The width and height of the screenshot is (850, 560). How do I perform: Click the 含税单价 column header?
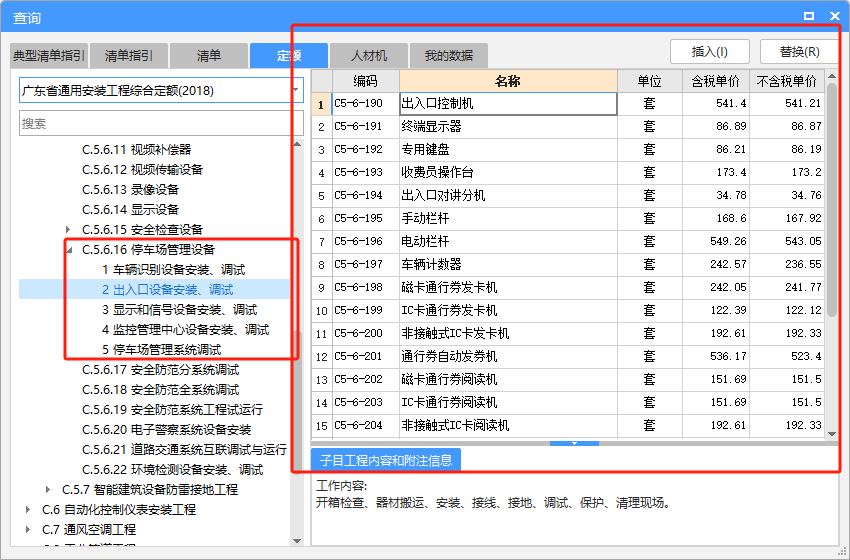click(x=716, y=81)
